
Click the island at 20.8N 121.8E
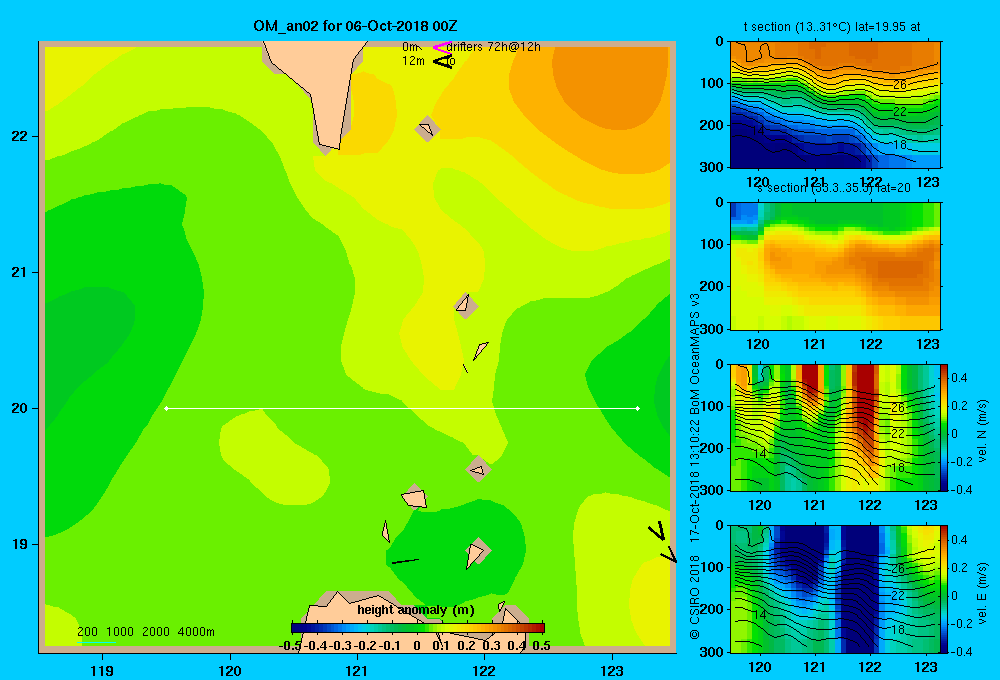[465, 305]
